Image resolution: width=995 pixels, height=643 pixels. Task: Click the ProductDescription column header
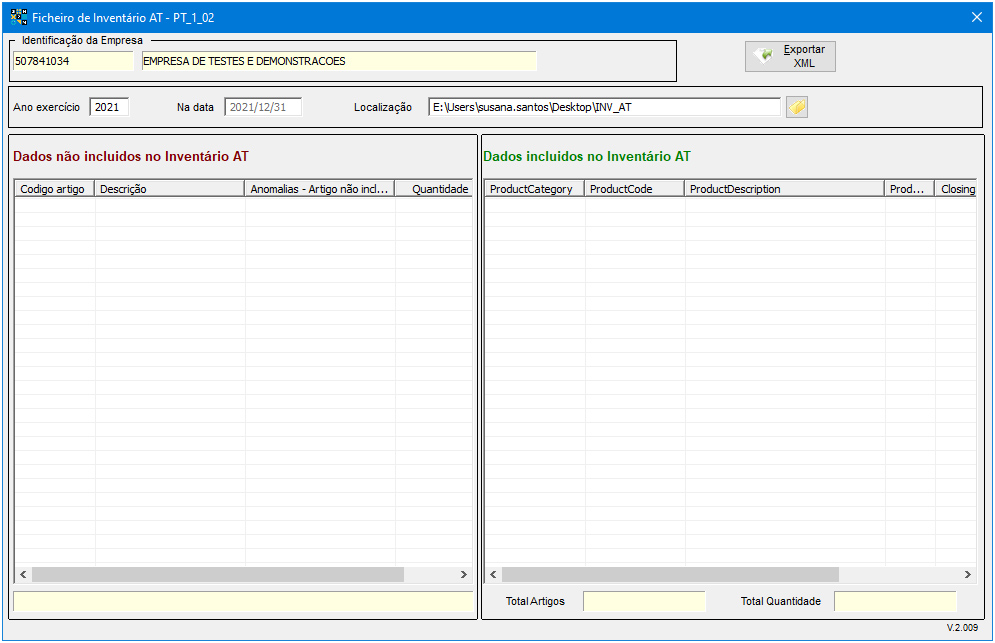click(x=784, y=189)
